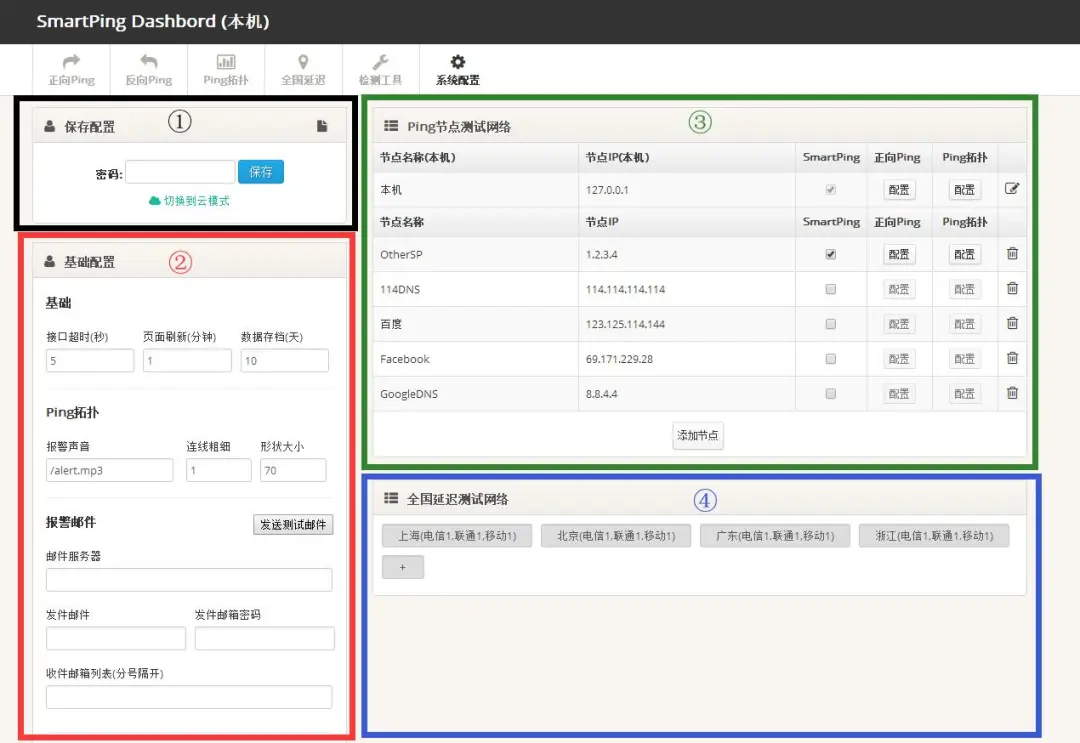Image resolution: width=1080 pixels, height=743 pixels.
Task: Focus the 密码 input field
Action: [x=180, y=172]
